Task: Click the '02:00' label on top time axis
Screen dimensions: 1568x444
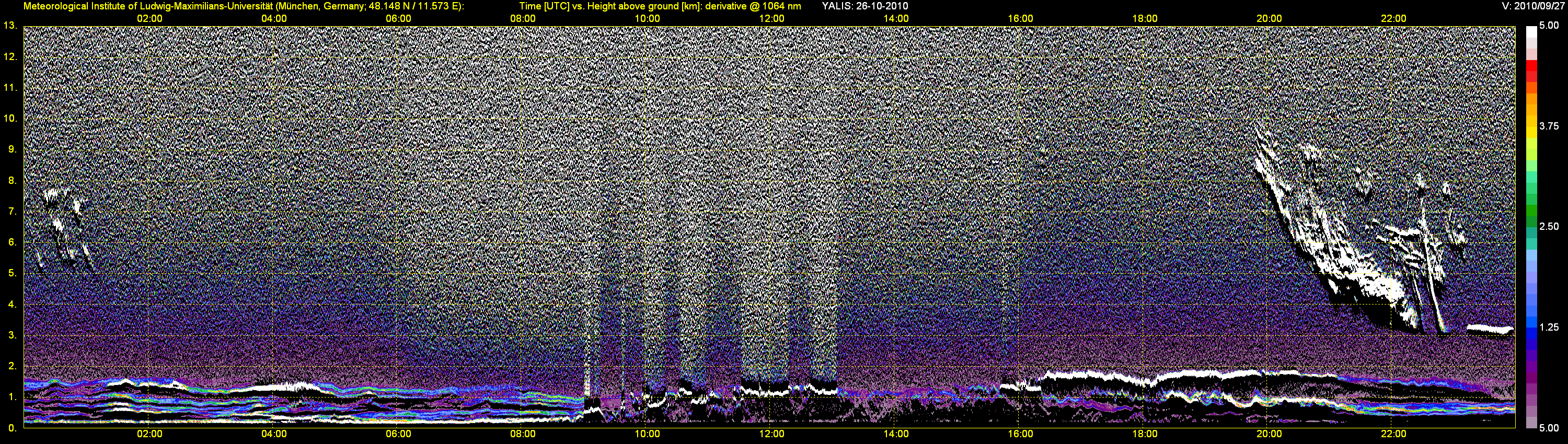Action: (149, 19)
